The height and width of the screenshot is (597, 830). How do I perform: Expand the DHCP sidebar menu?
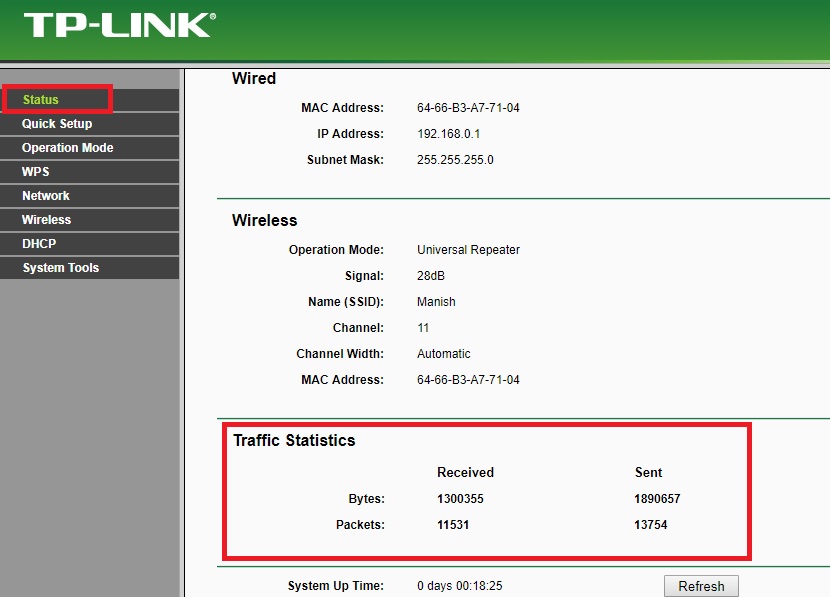pos(39,244)
